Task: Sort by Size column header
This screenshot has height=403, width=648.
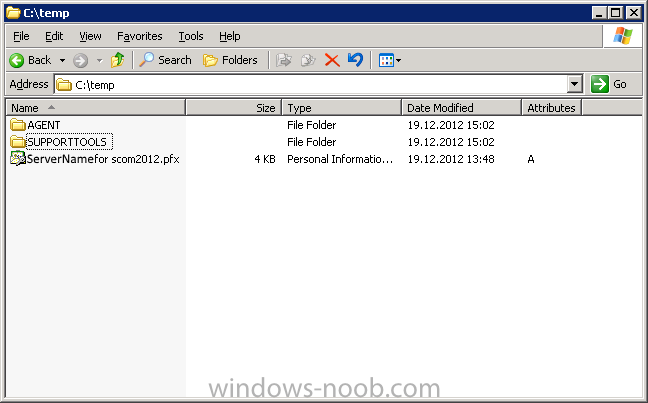Action: [233, 108]
